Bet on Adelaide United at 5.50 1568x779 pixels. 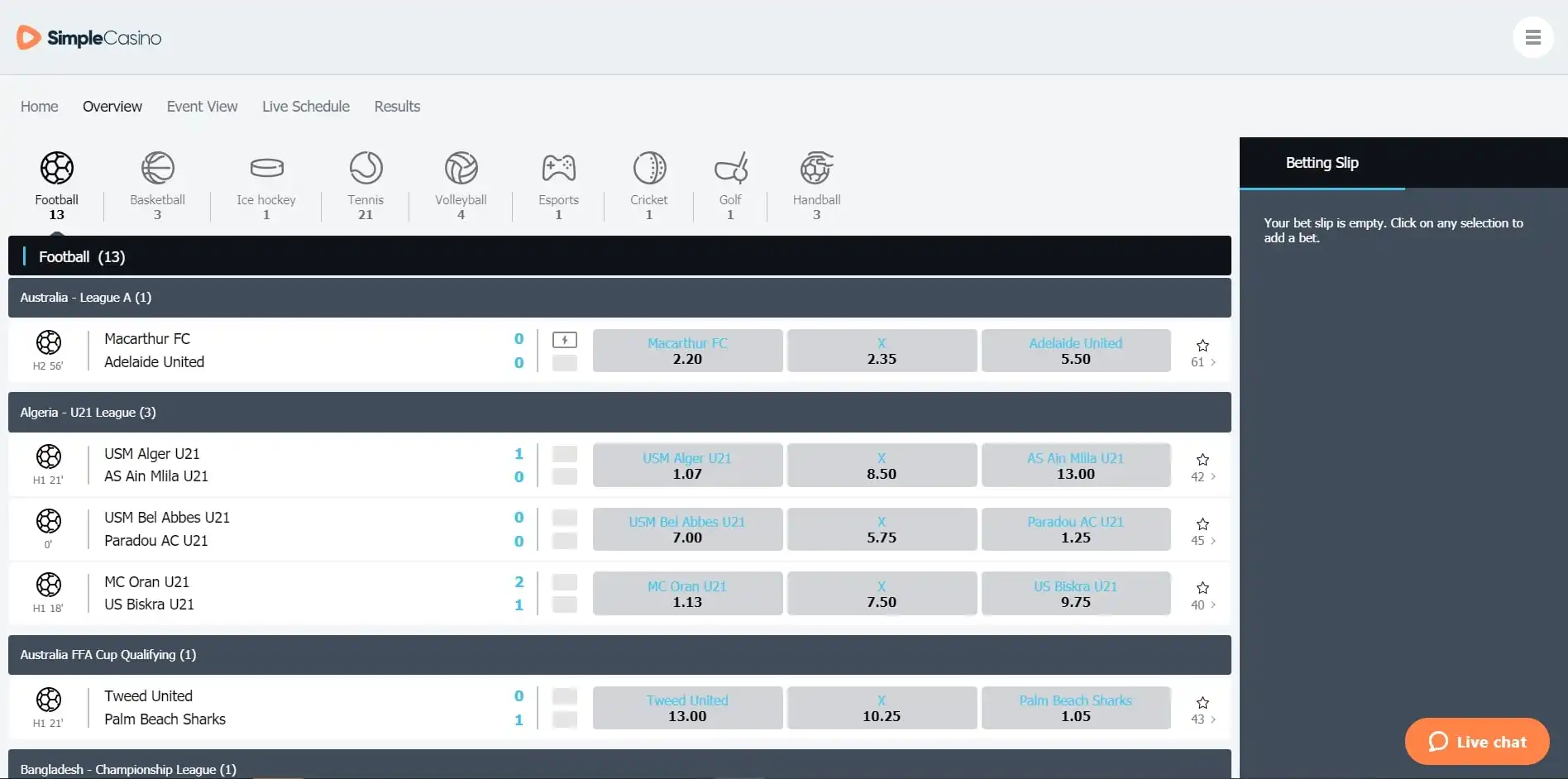pos(1075,351)
